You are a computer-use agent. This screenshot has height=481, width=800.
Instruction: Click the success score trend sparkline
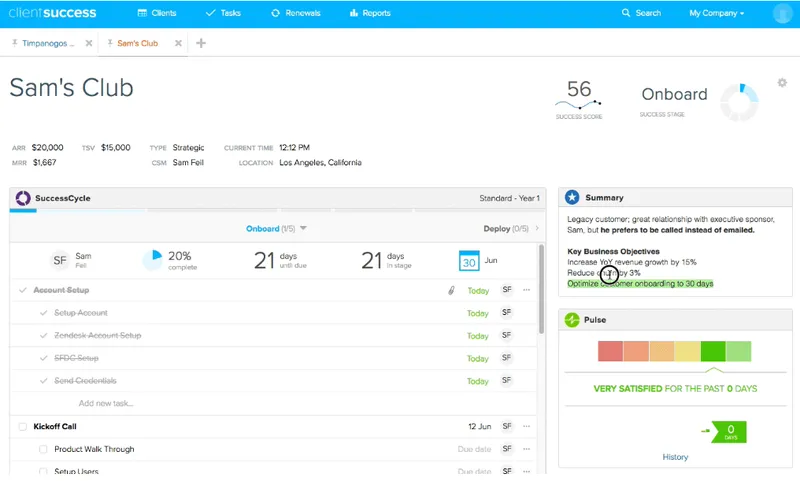click(579, 105)
